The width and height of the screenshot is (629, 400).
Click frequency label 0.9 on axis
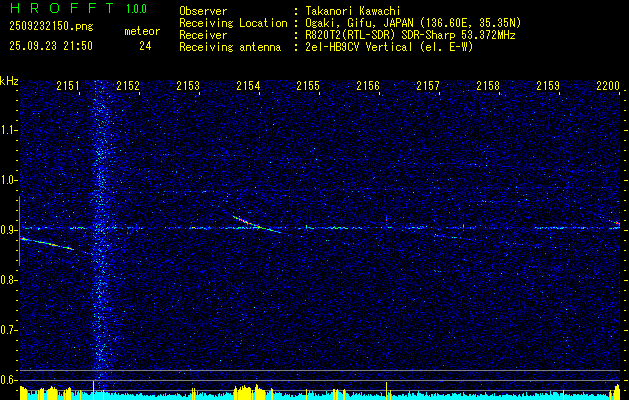click(x=8, y=230)
